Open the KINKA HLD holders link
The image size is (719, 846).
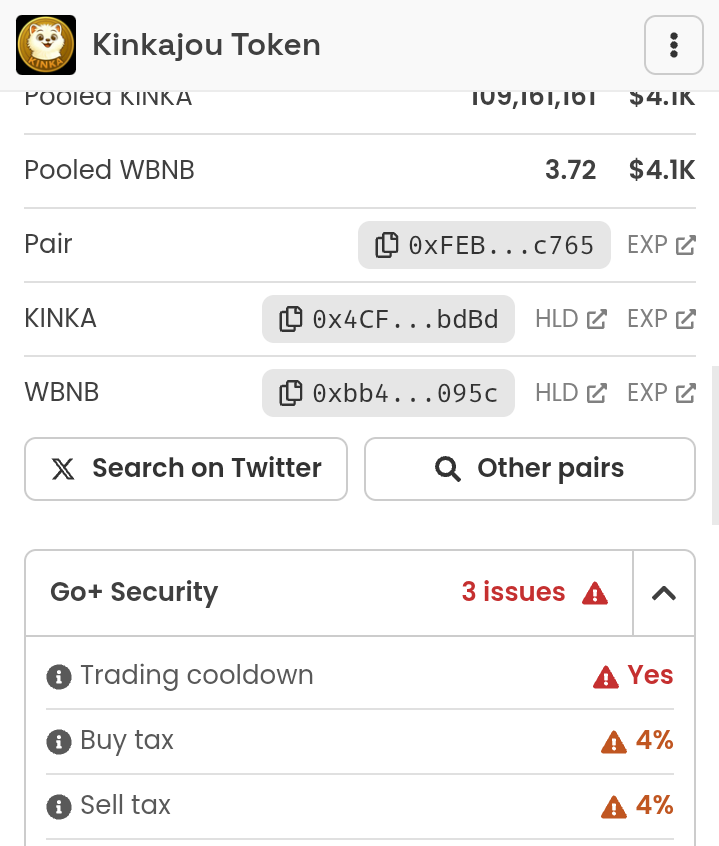[571, 319]
